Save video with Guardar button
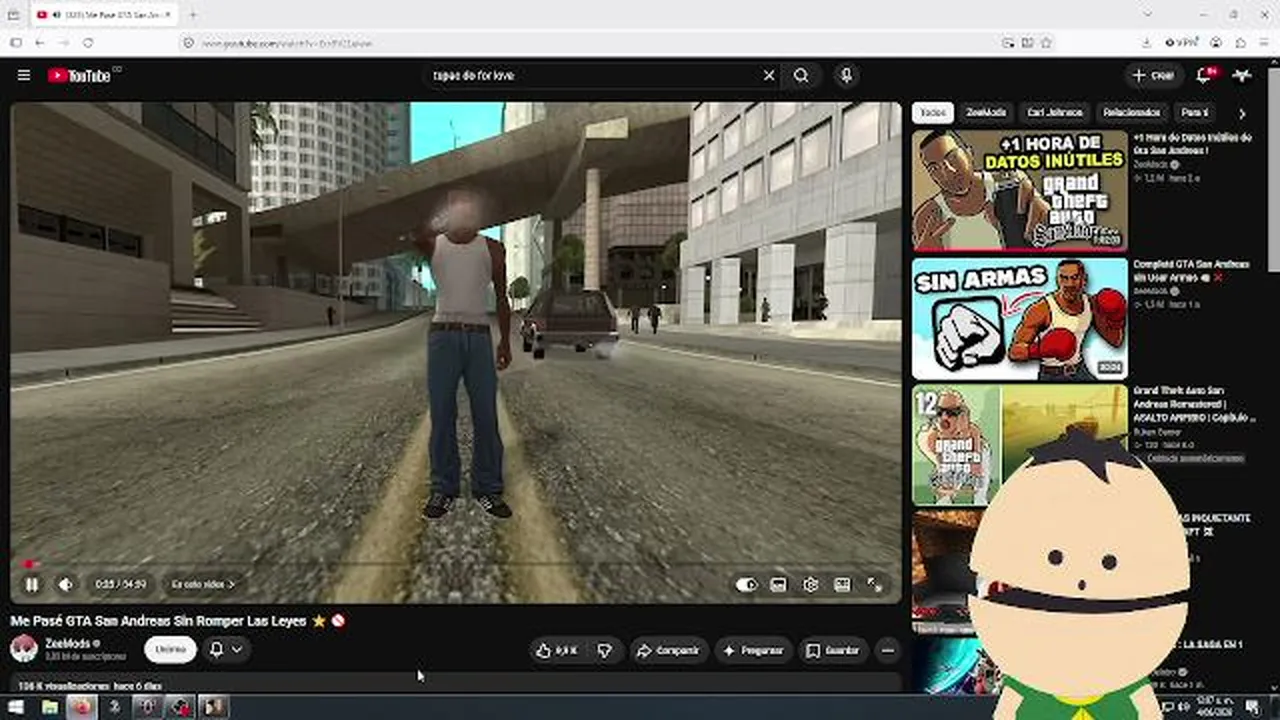Screen dimensions: 1280x720 pyautogui.click(x=833, y=650)
